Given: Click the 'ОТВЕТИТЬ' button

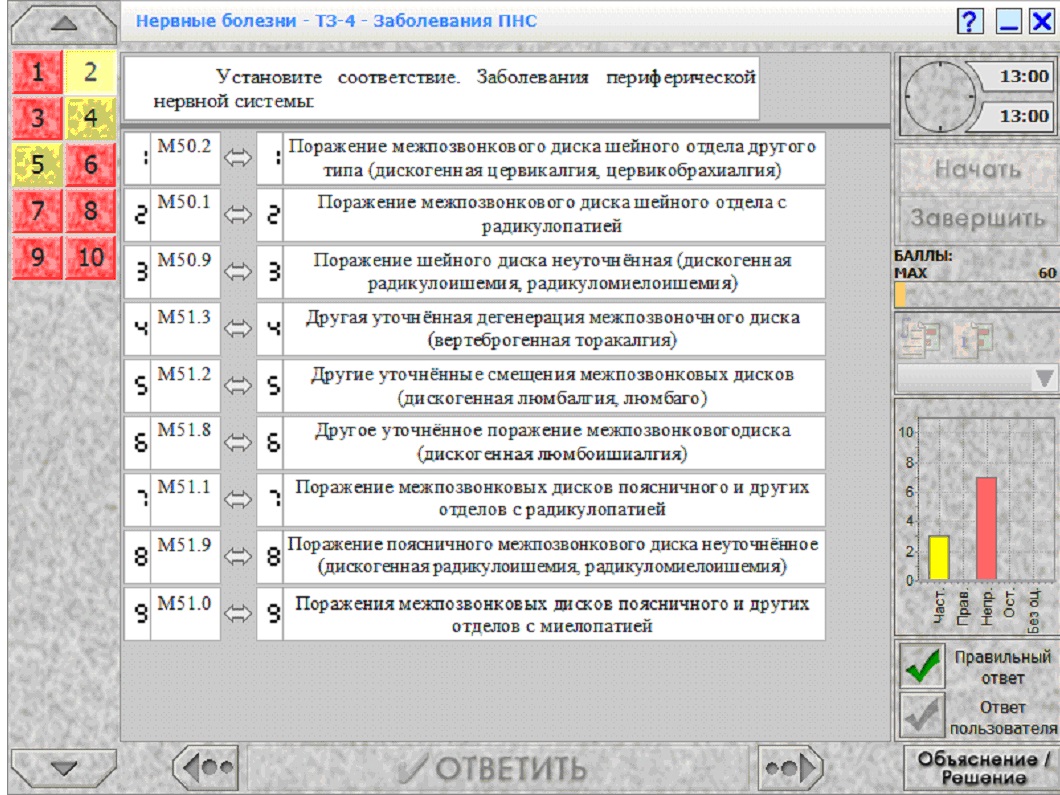Looking at the screenshot, I should click(498, 768).
